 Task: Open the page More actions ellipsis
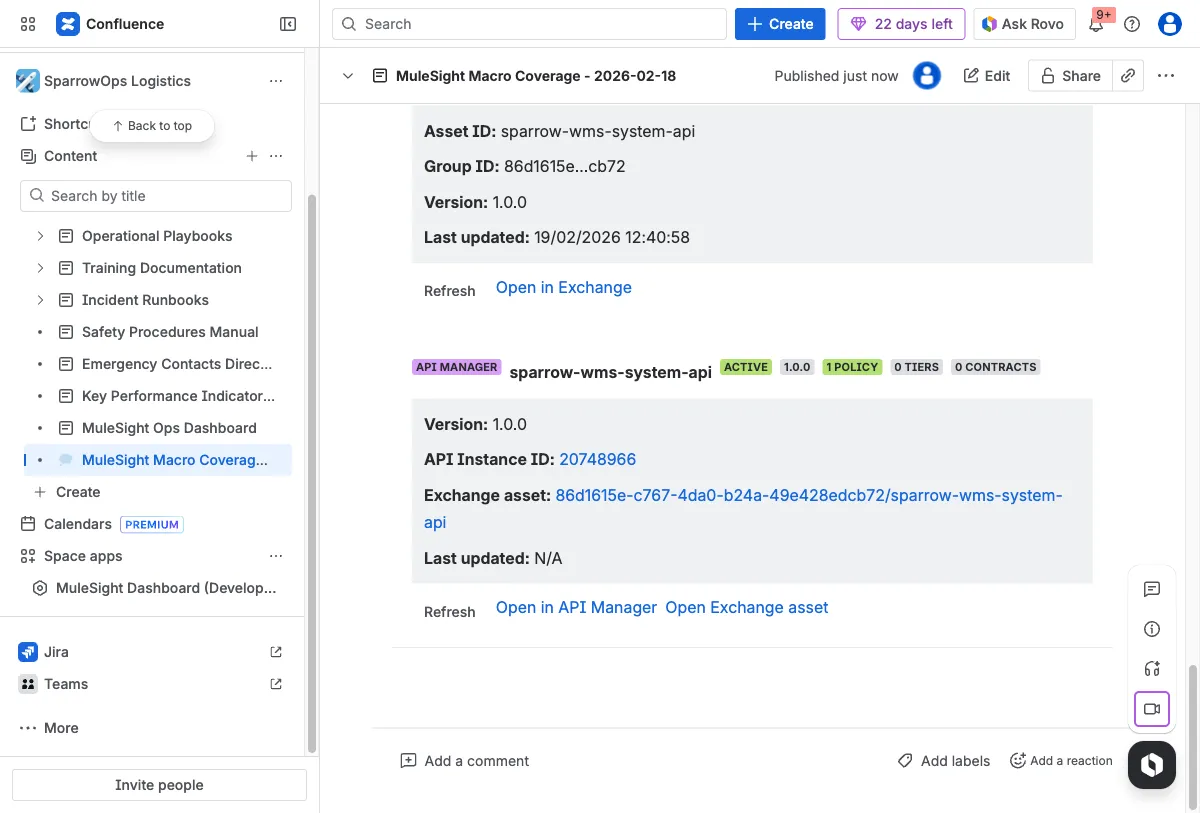tap(1166, 76)
